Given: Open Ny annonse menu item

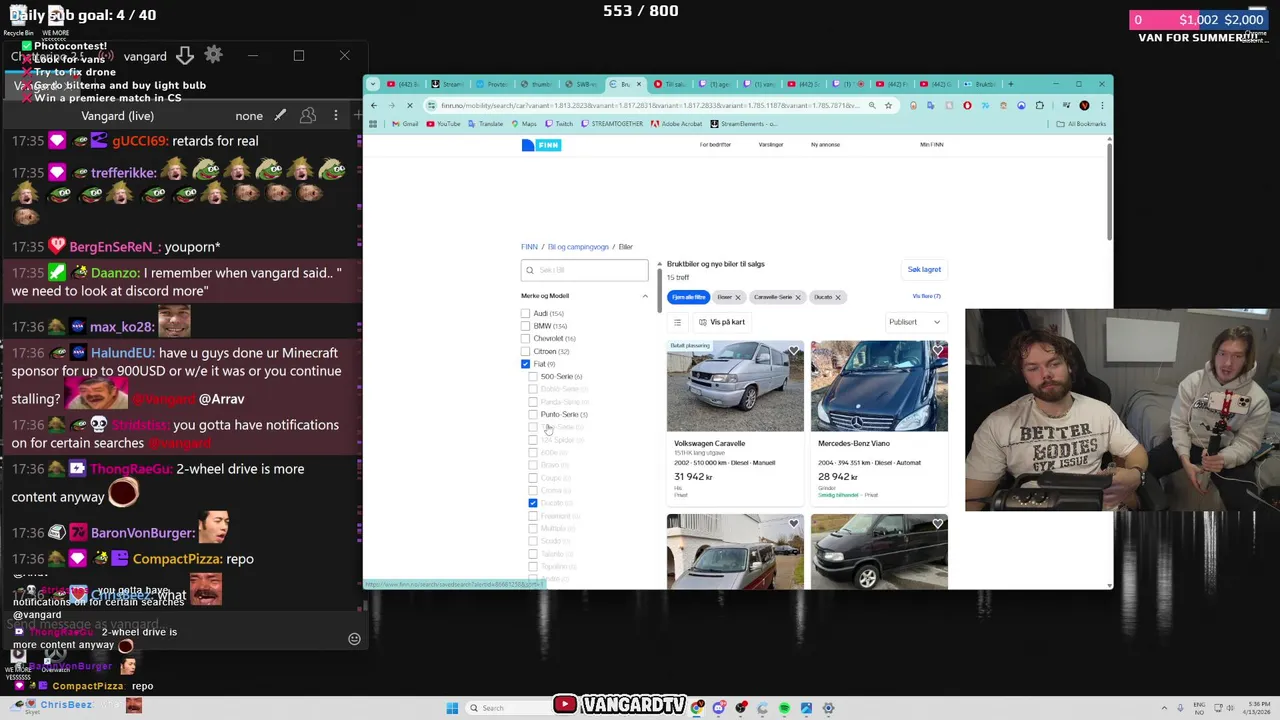Looking at the screenshot, I should click(x=825, y=145).
